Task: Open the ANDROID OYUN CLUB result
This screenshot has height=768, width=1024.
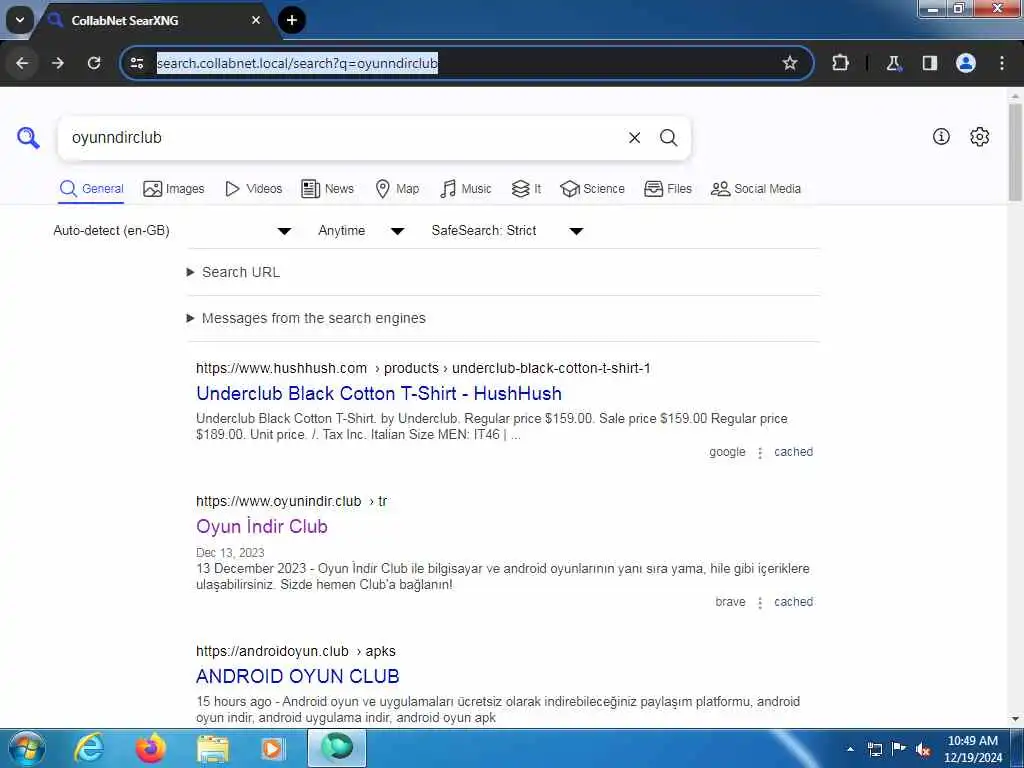Action: [x=298, y=676]
